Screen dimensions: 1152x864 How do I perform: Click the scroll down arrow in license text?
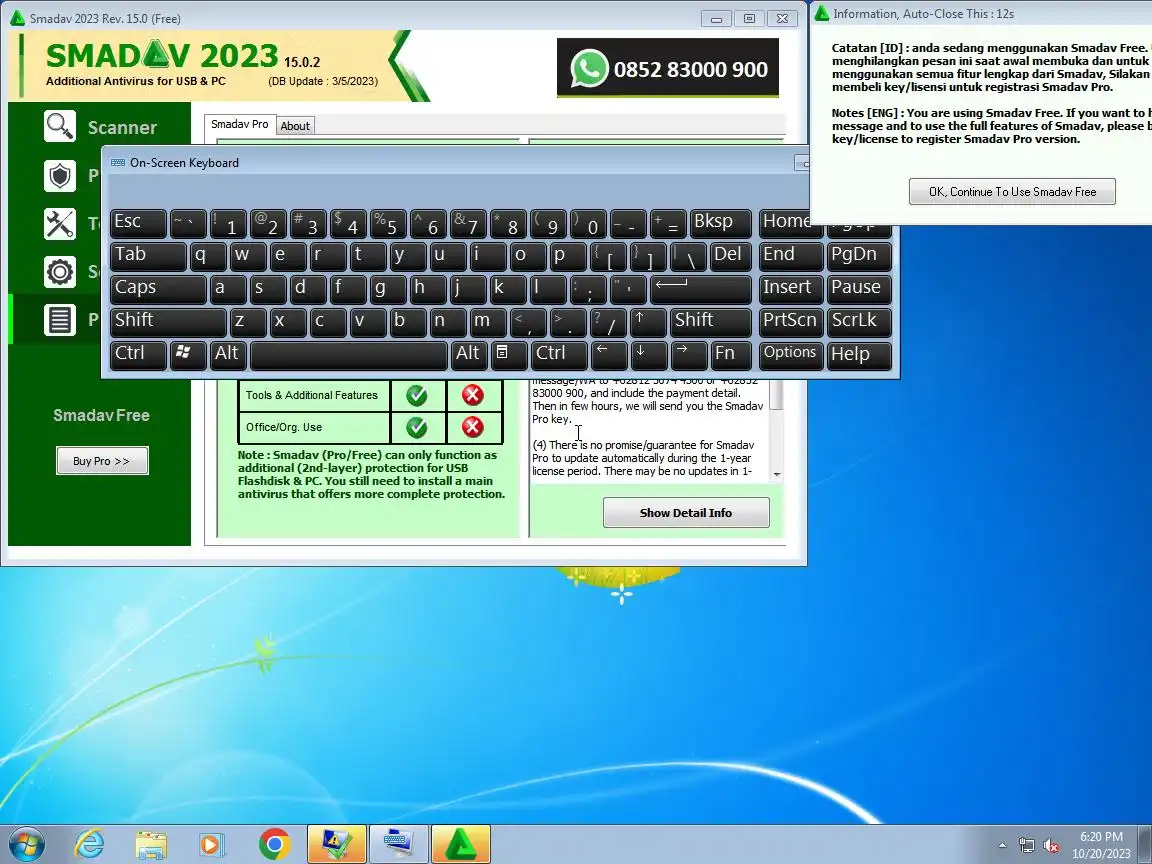(x=777, y=475)
